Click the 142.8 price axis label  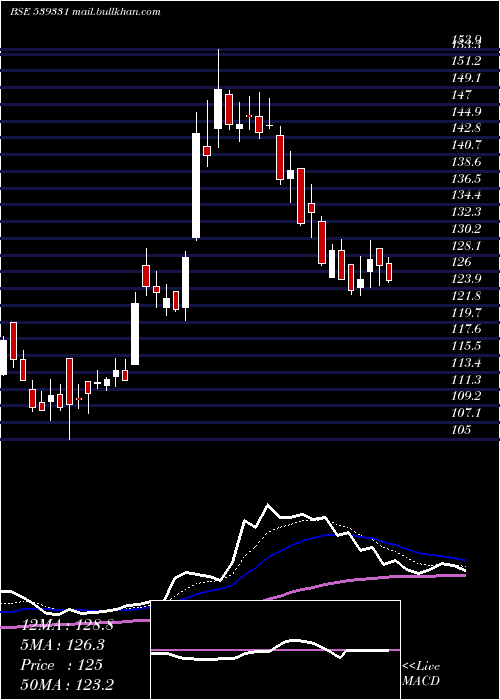click(x=467, y=128)
